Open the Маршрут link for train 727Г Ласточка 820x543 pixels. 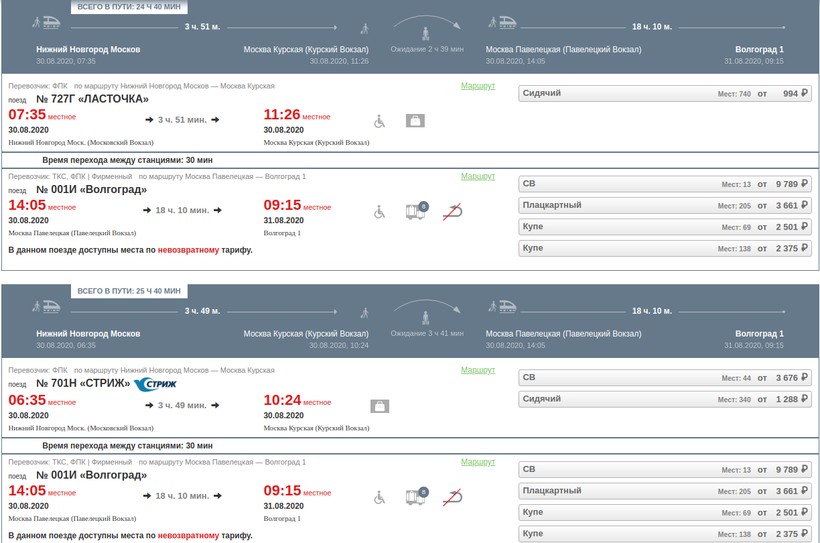click(477, 86)
